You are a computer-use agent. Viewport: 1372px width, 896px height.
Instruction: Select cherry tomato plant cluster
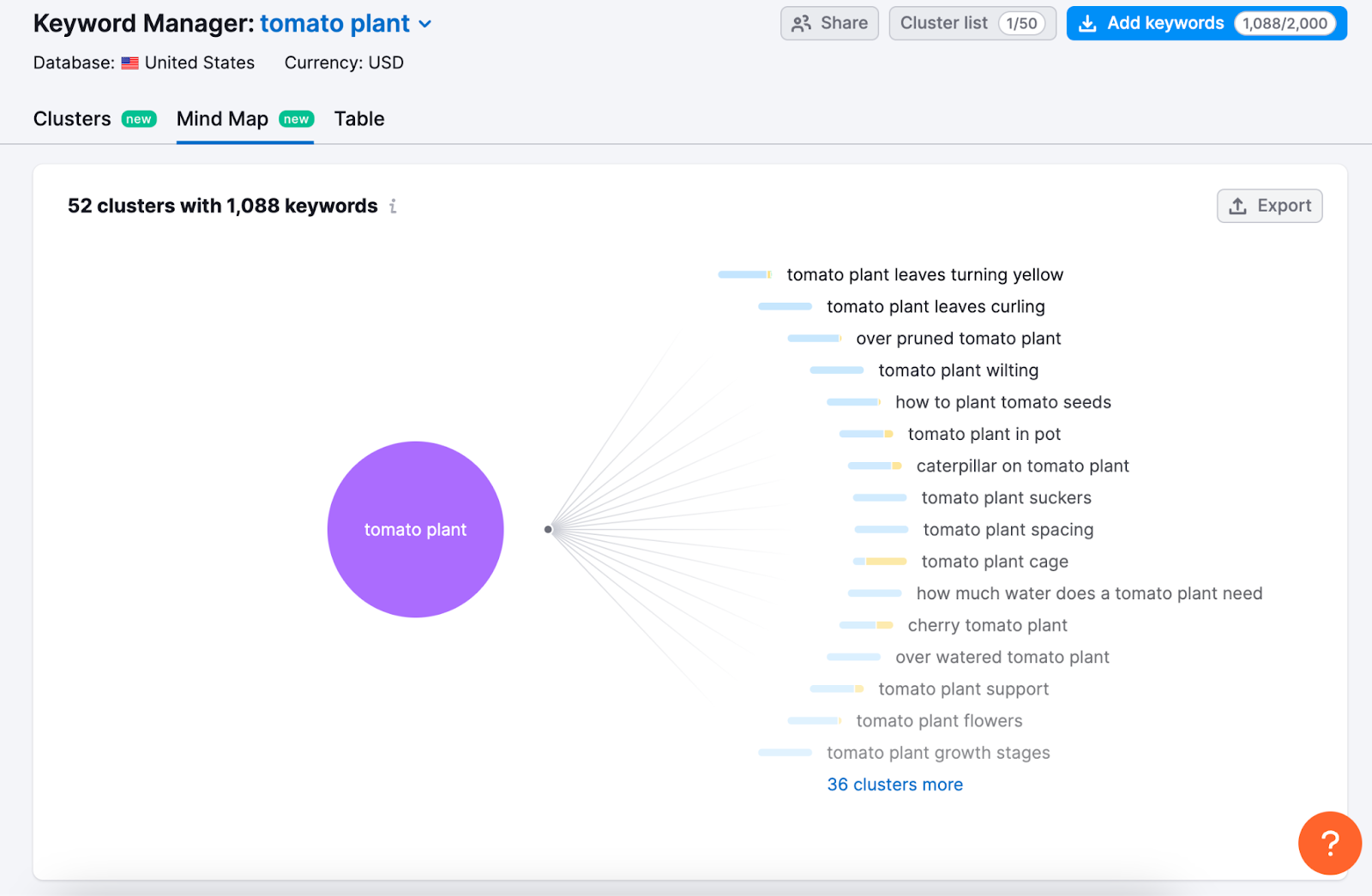(987, 625)
